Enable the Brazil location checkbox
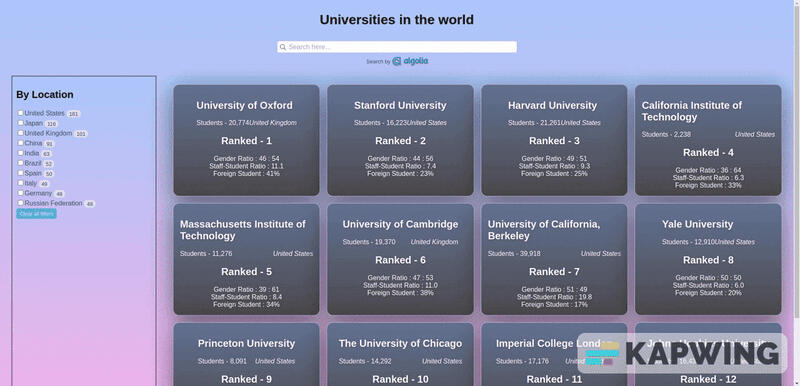800x386 pixels. click(x=20, y=163)
